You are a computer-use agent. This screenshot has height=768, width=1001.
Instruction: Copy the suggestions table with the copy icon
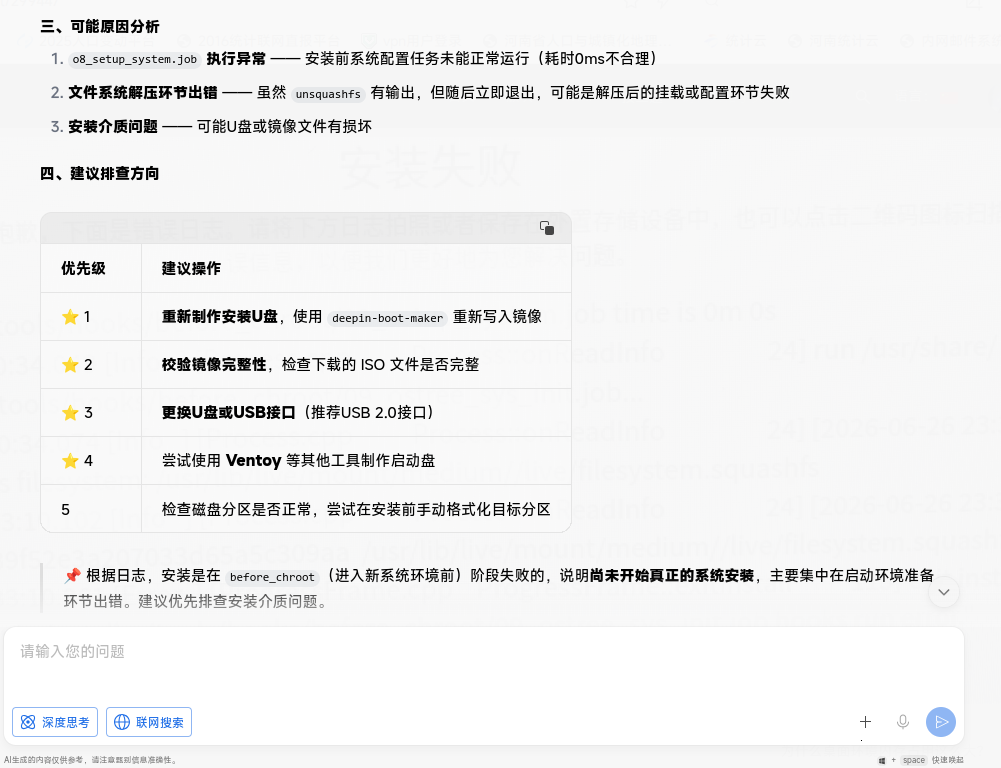(x=546, y=228)
